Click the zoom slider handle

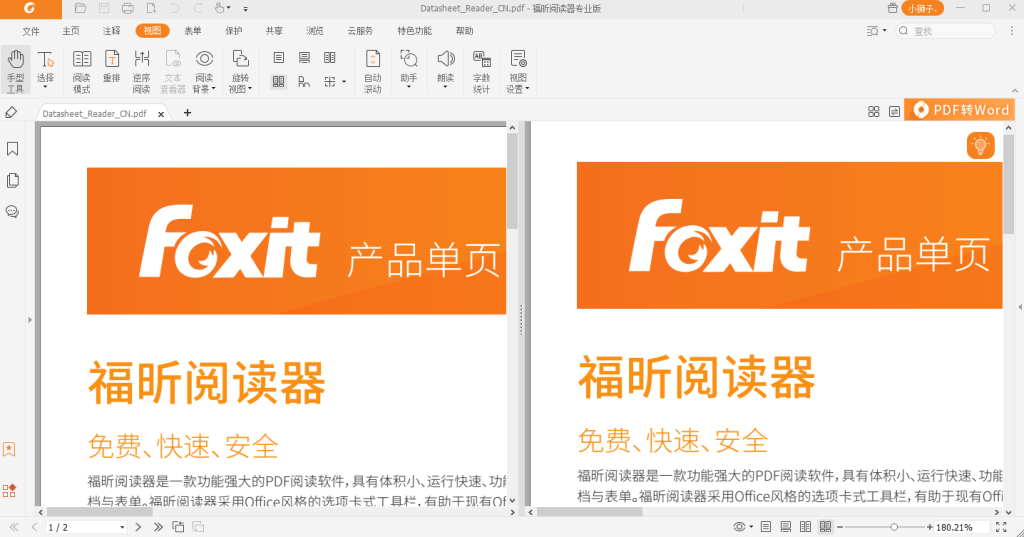point(894,527)
